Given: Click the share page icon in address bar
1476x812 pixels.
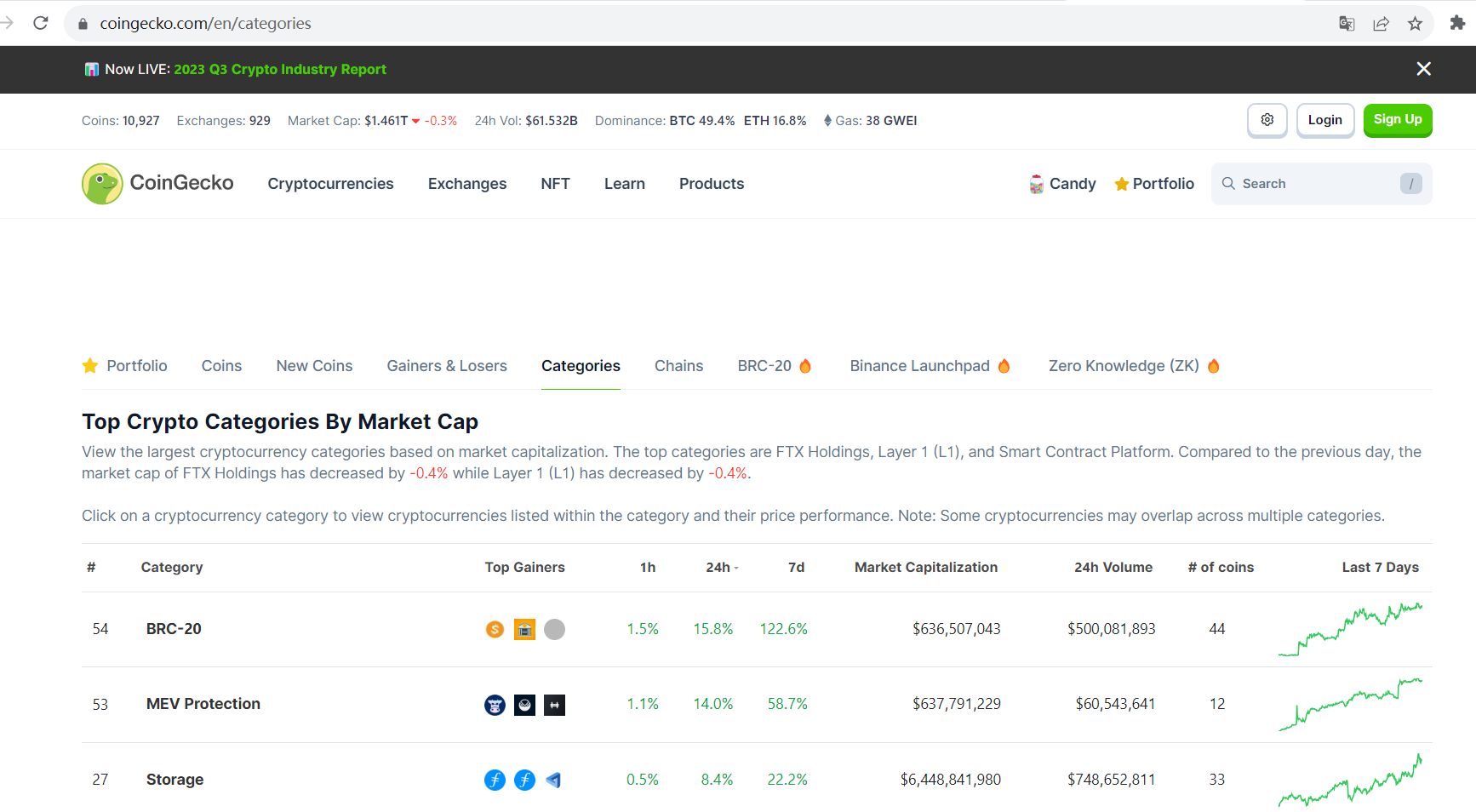Looking at the screenshot, I should (x=1381, y=24).
